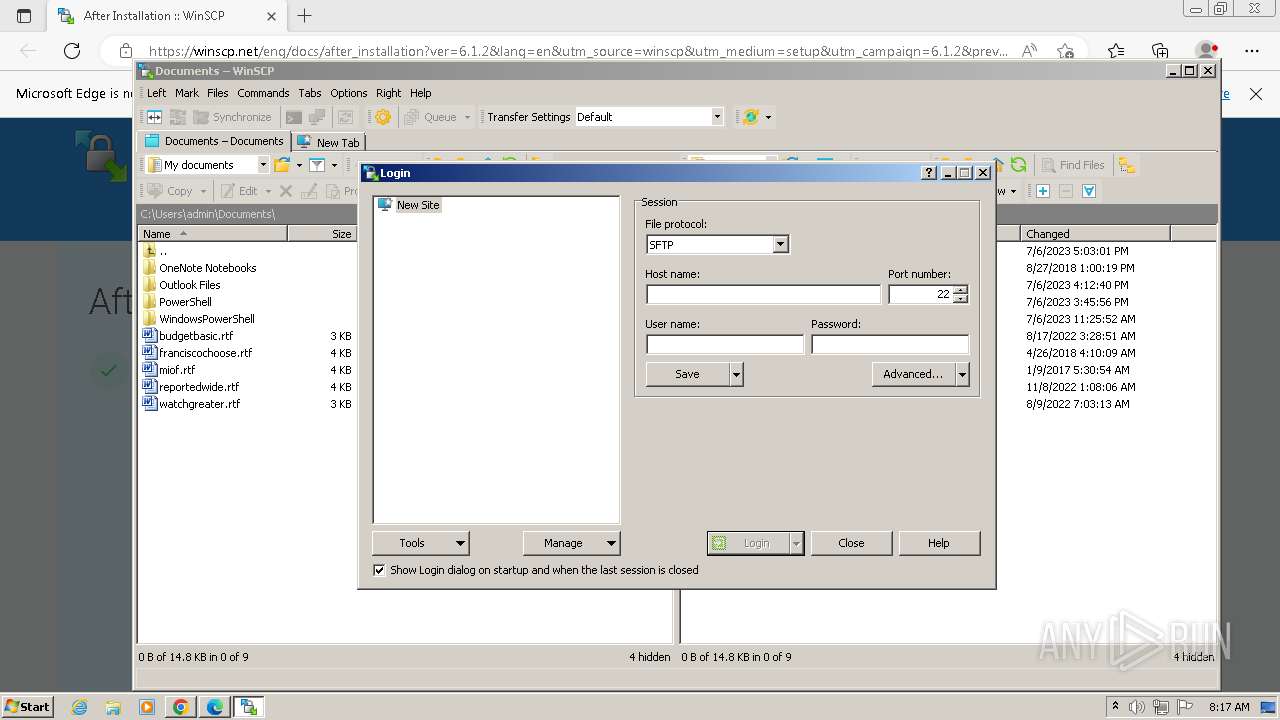The height and width of the screenshot is (720, 1280).
Task: Open the Advanced button dropdown arrow
Action: (x=962, y=374)
